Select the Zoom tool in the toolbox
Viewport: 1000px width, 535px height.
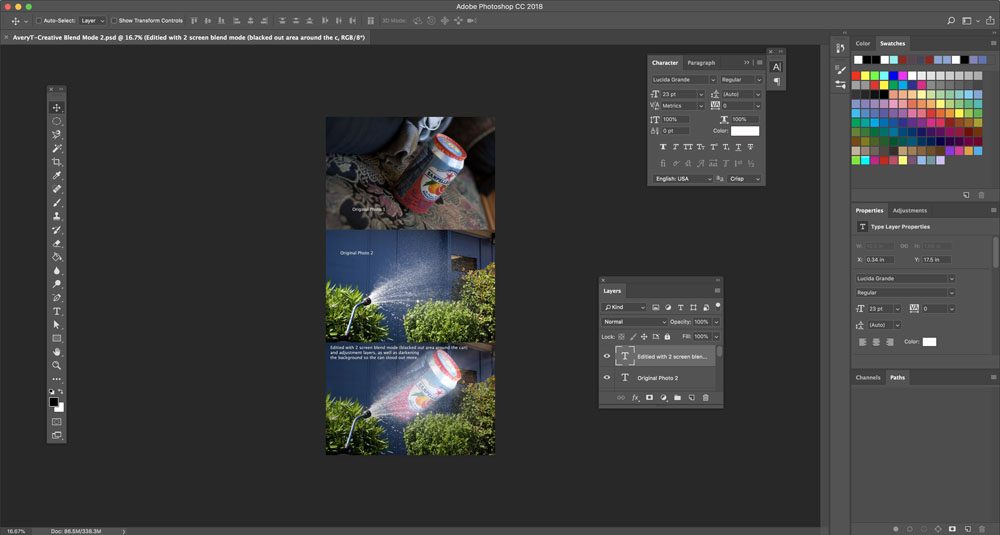coord(57,365)
